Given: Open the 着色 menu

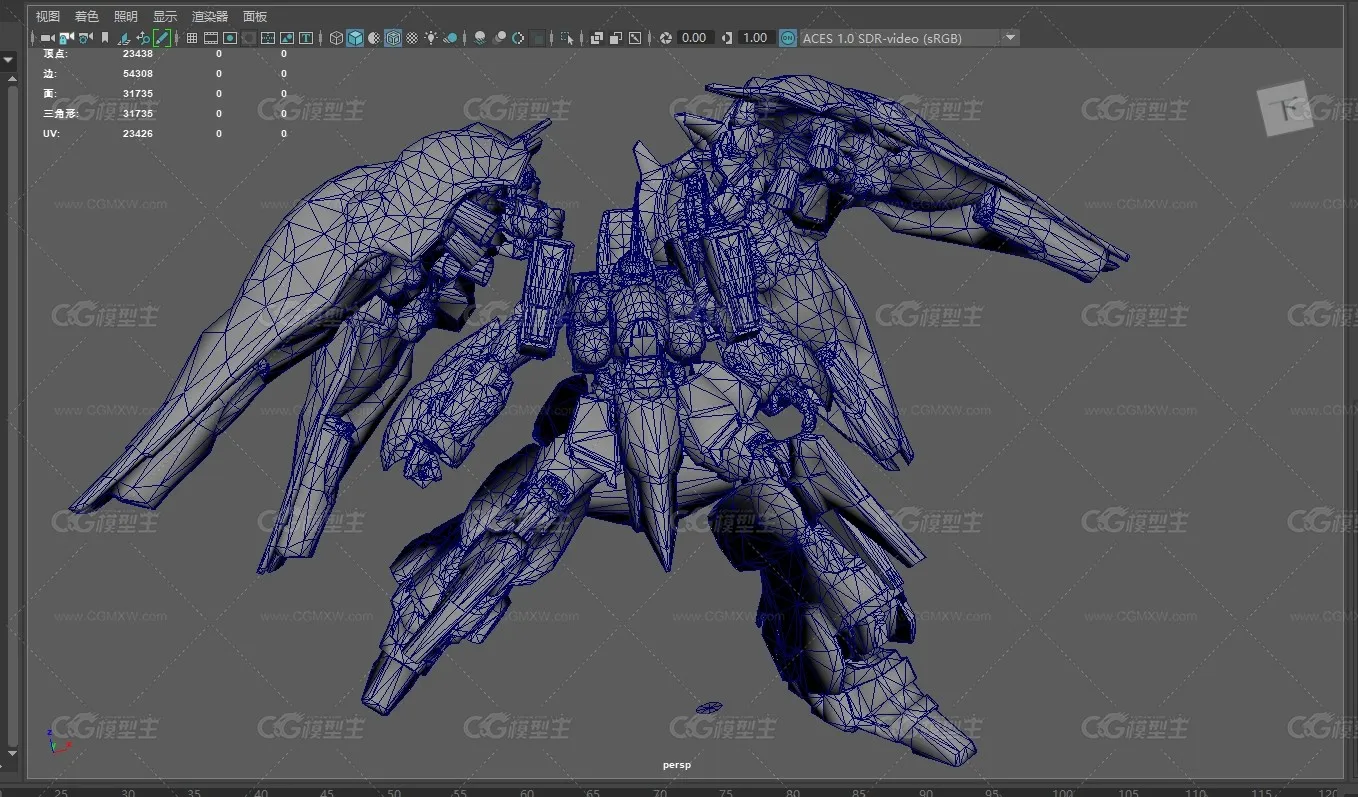Looking at the screenshot, I should pos(87,17).
